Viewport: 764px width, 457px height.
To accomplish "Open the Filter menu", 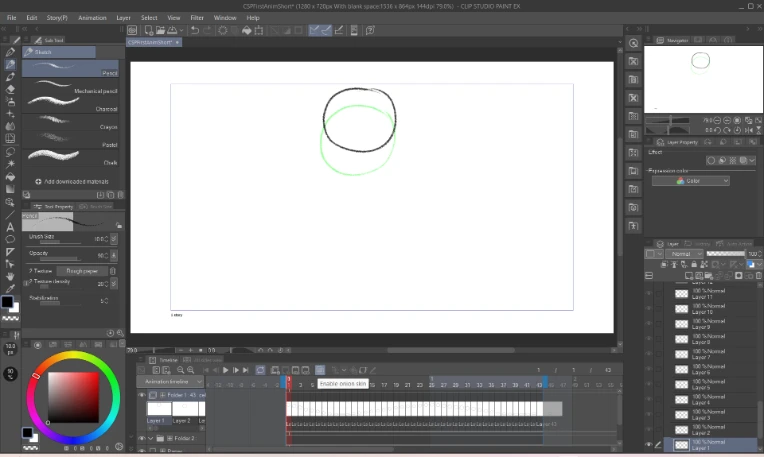I will 197,17.
